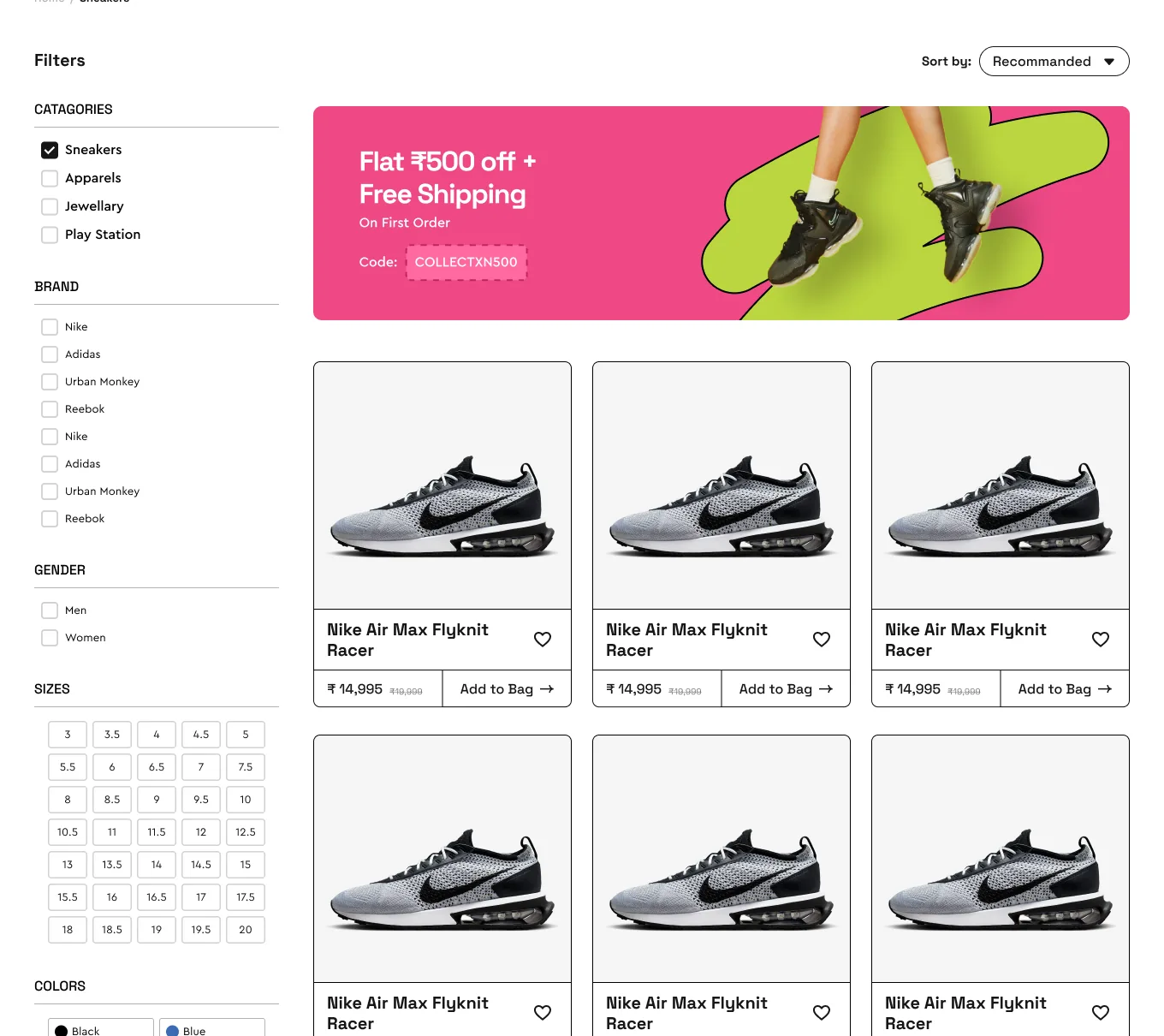View the bottom-row middle shoe photo
This screenshot has width=1164, height=1036.
point(722,859)
